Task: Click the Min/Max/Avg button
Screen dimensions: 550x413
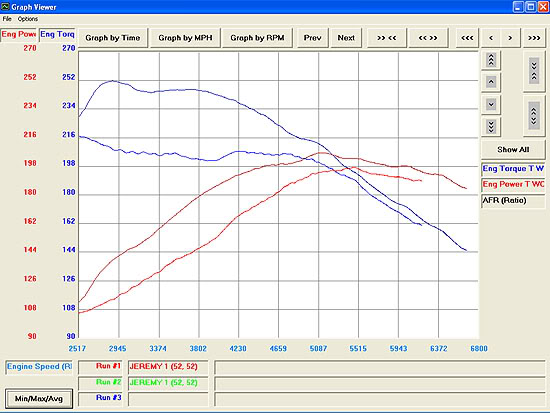Action: (x=39, y=399)
